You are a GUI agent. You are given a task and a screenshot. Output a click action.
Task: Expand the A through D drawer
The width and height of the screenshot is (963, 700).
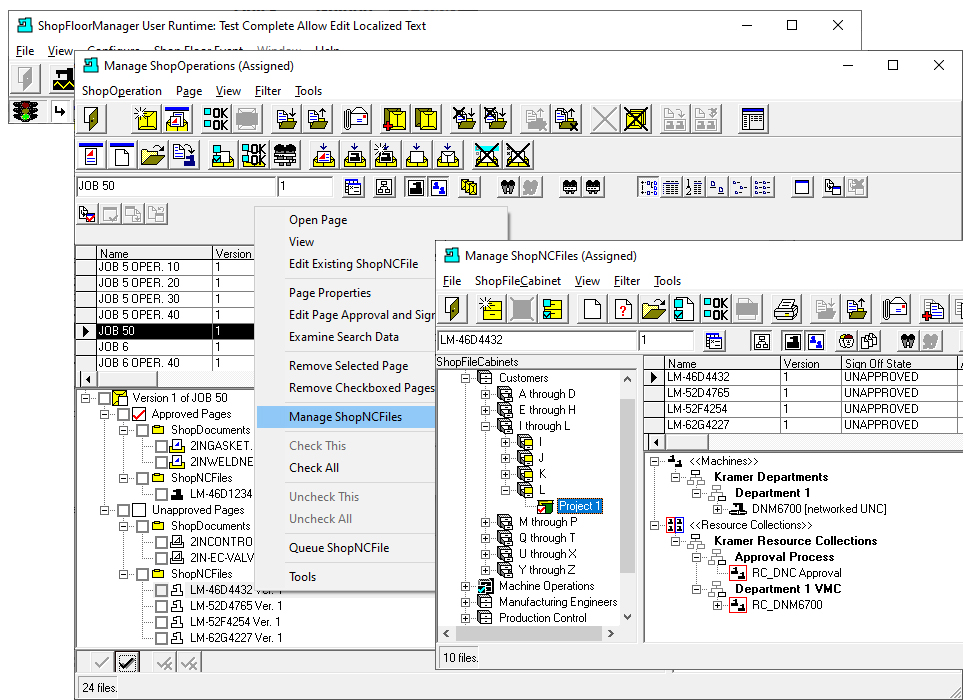[x=485, y=394]
